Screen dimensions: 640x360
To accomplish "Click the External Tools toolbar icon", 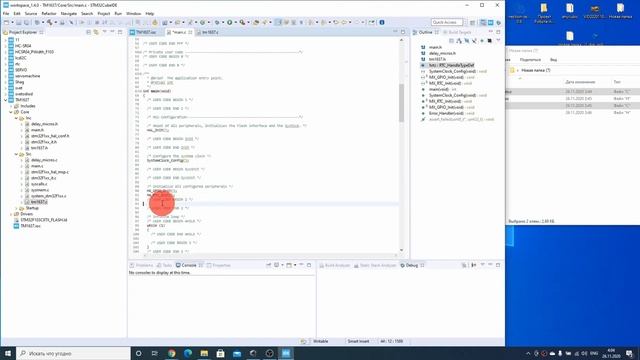I will (x=242, y=22).
